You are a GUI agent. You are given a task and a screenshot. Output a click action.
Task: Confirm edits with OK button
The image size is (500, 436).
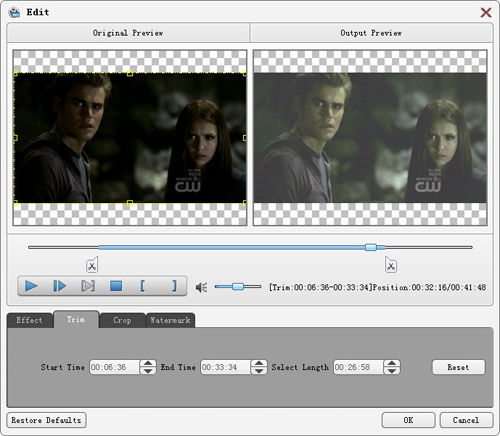tap(408, 420)
